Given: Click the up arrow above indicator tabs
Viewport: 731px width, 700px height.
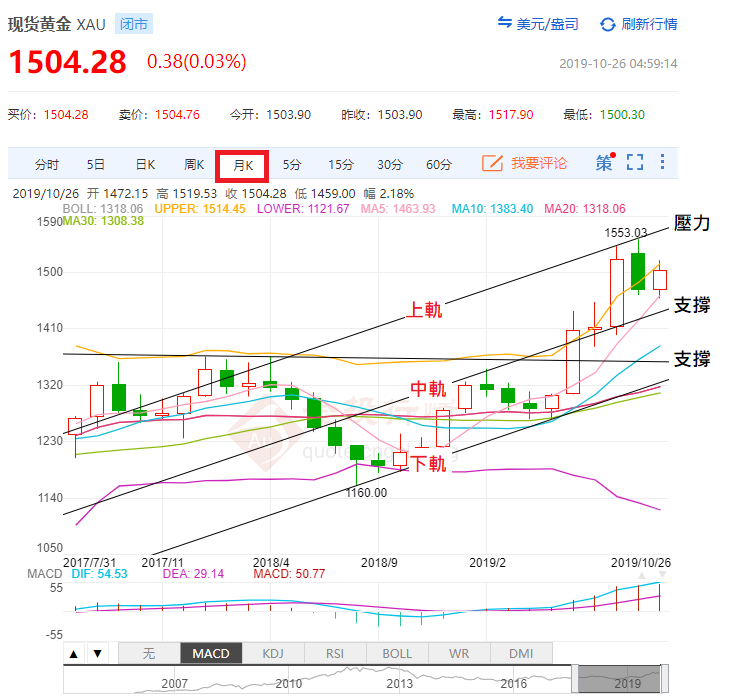Looking at the screenshot, I should [74, 654].
